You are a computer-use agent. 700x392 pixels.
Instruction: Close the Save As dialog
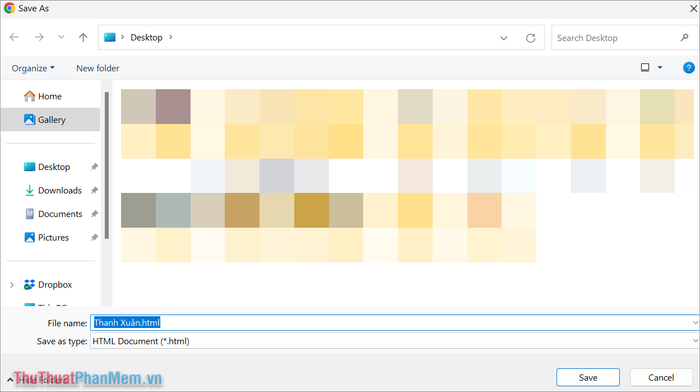click(693, 8)
